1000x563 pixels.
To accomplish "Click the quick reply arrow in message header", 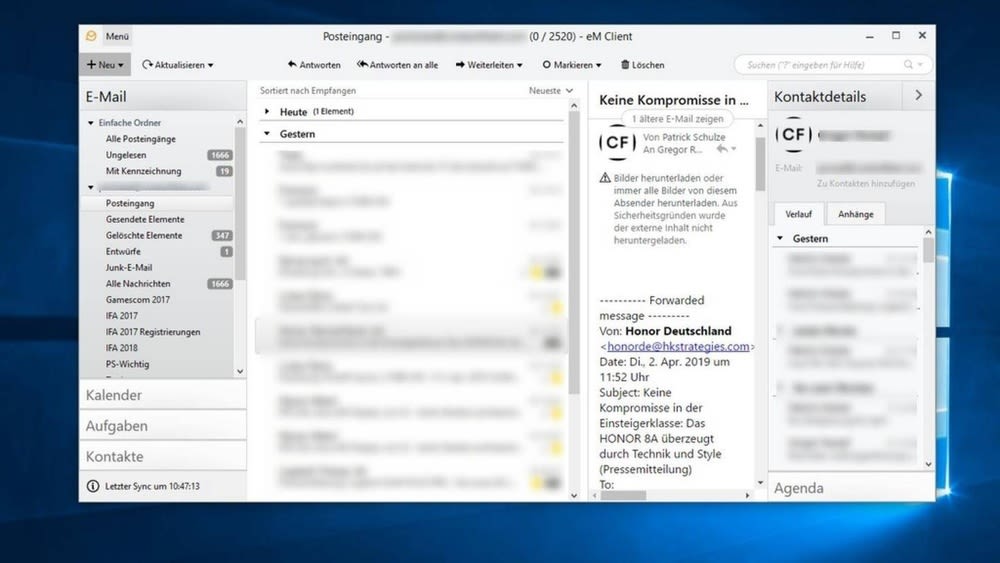I will click(x=722, y=148).
